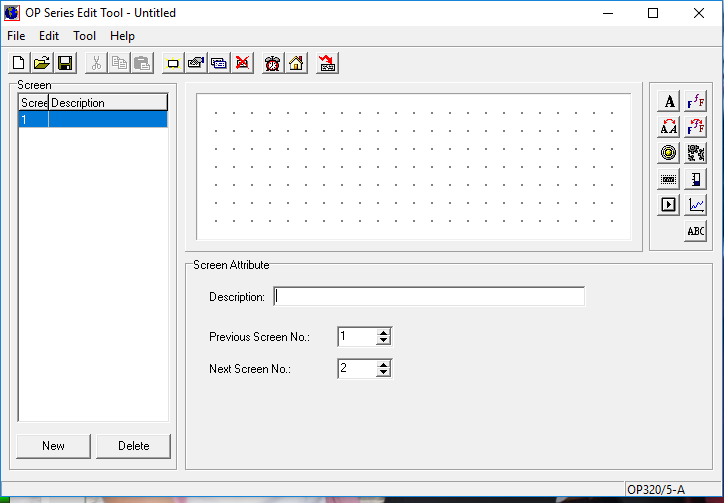
Task: Click the alarm clock toolbar icon
Action: coord(273,63)
